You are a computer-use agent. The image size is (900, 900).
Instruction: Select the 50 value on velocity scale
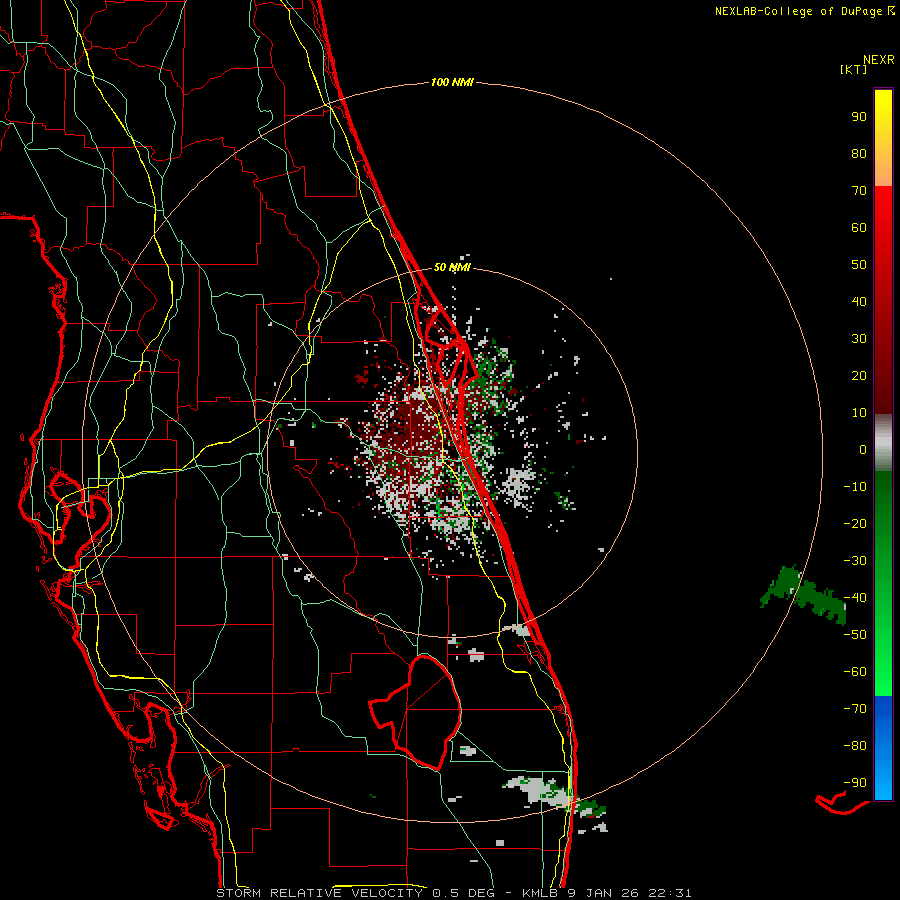[x=859, y=265]
